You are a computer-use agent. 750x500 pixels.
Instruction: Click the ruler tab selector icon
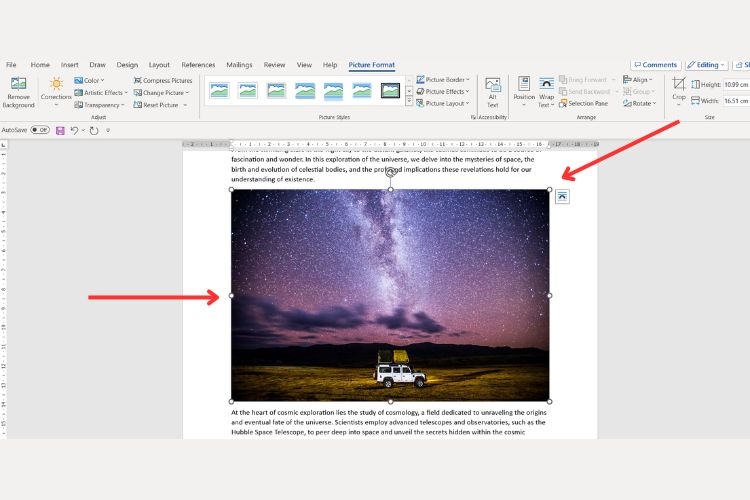coord(4,144)
